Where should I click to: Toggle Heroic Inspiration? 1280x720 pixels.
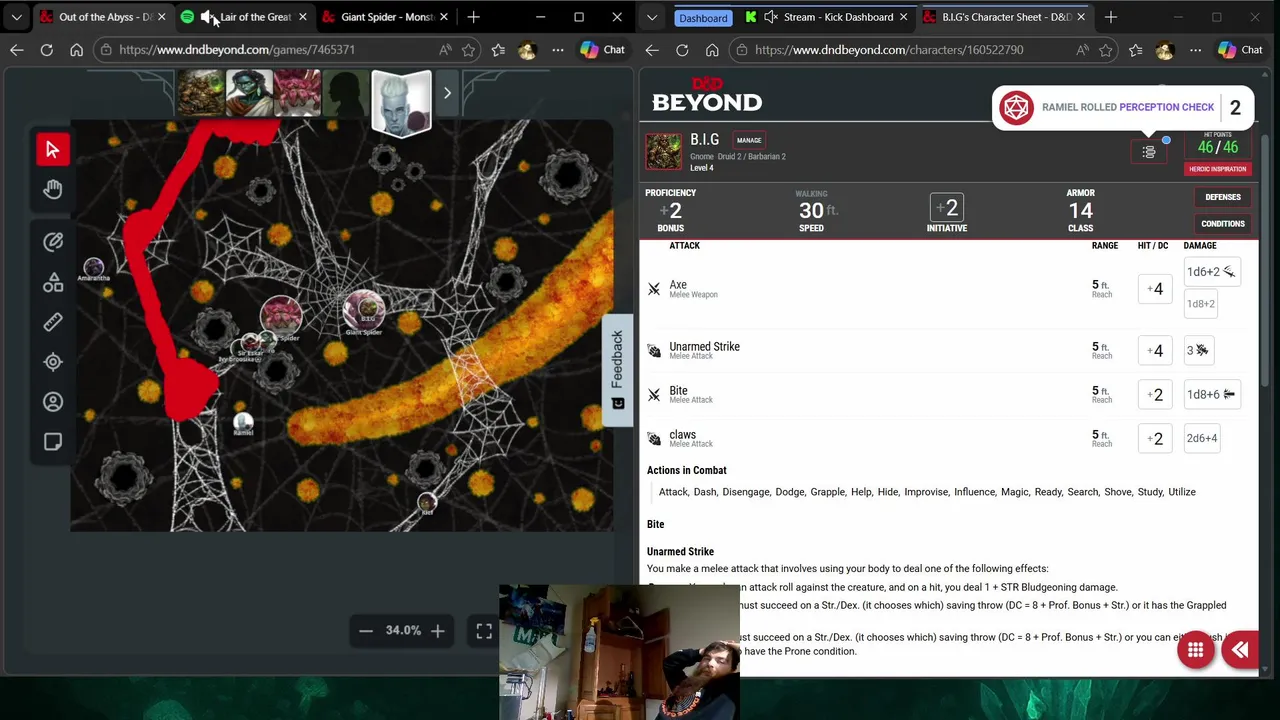(1217, 169)
